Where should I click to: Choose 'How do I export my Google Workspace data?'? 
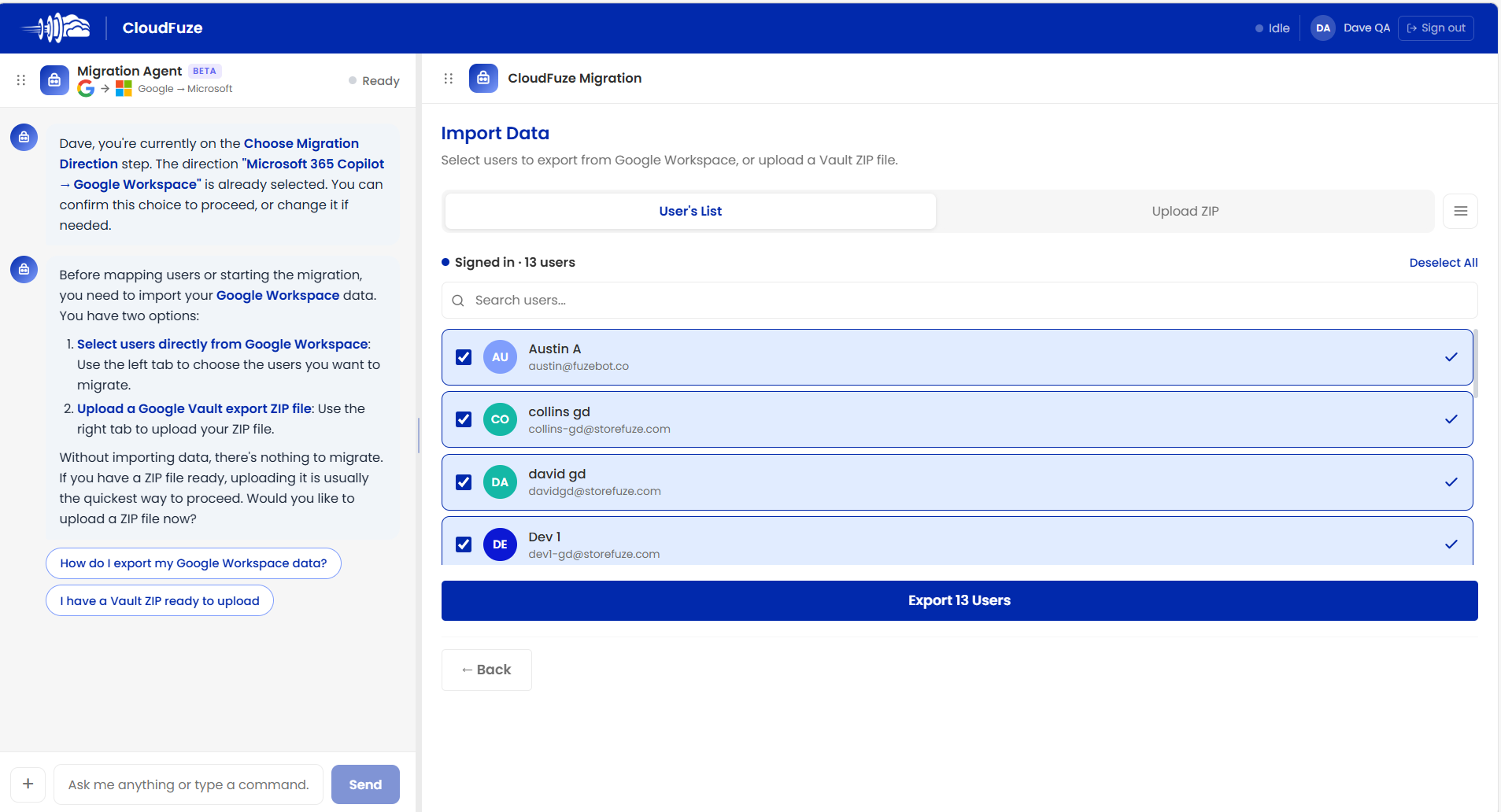click(194, 563)
